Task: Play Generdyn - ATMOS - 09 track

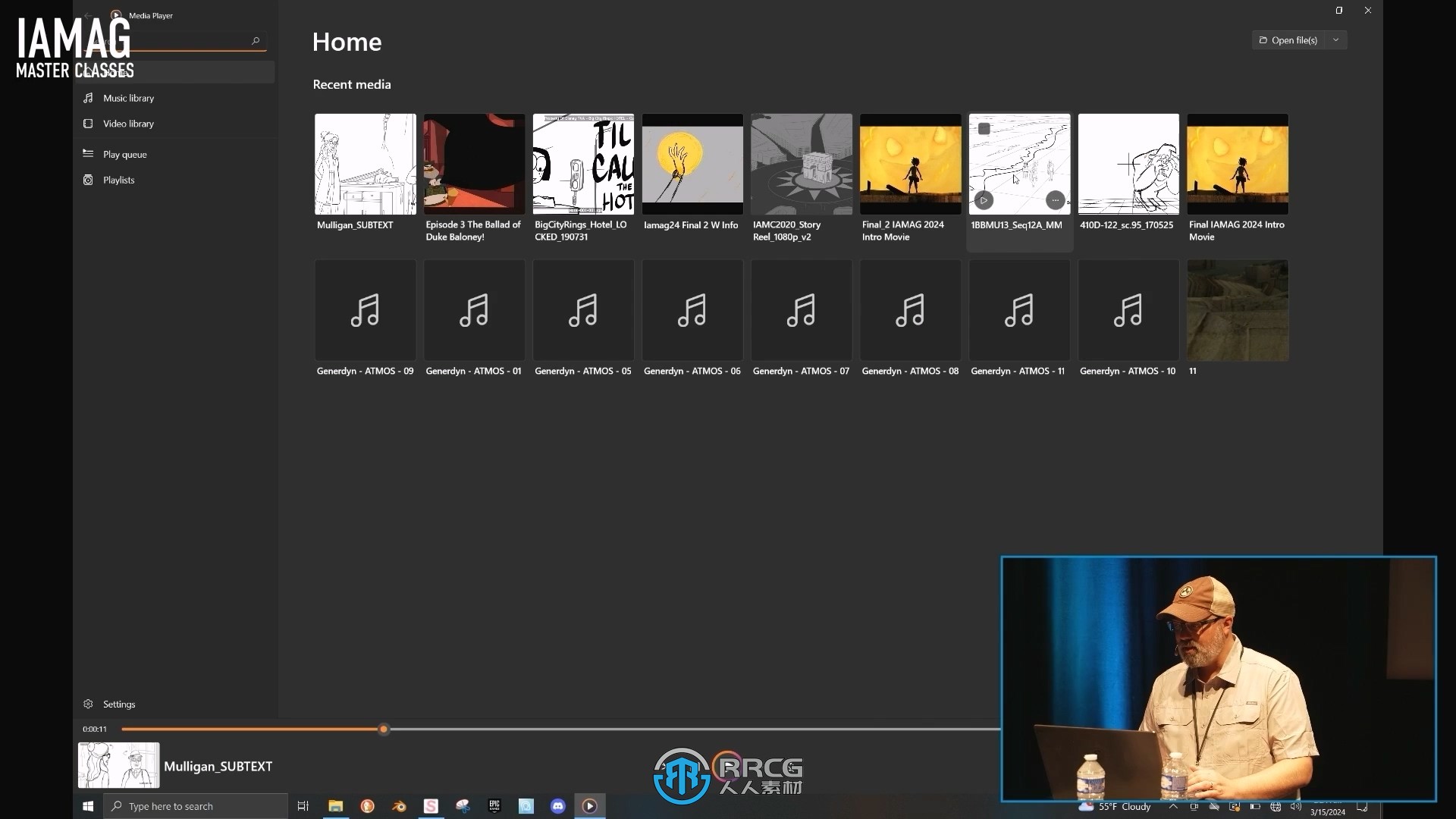Action: click(x=366, y=310)
